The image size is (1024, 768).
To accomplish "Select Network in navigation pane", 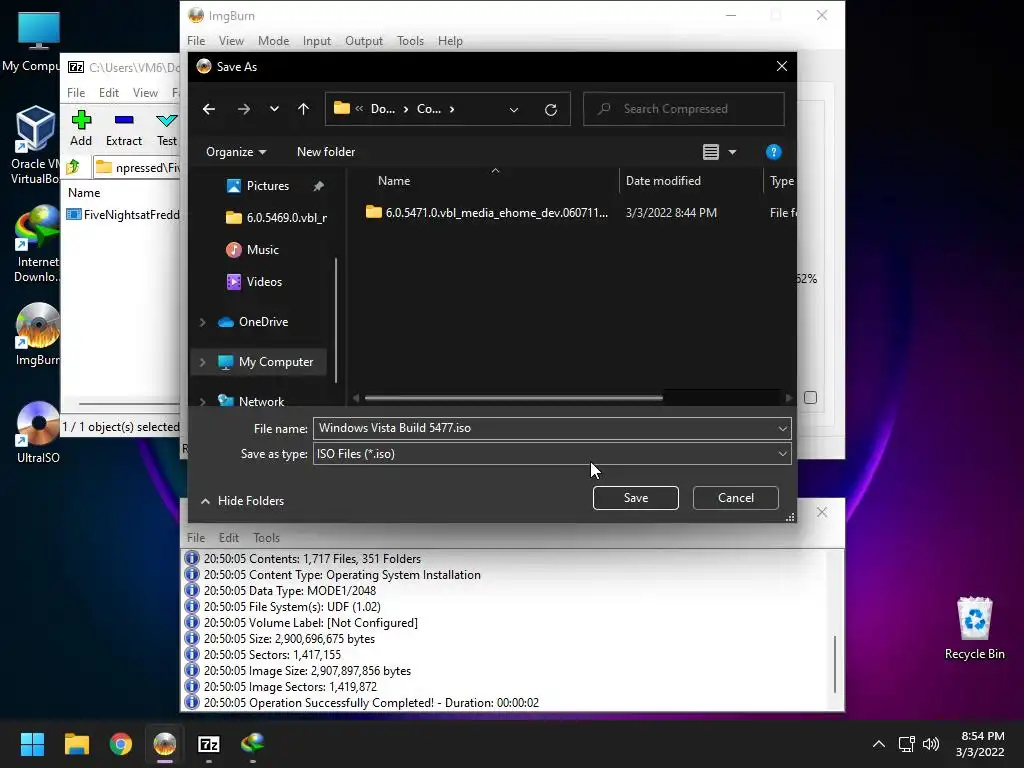I will 261,401.
